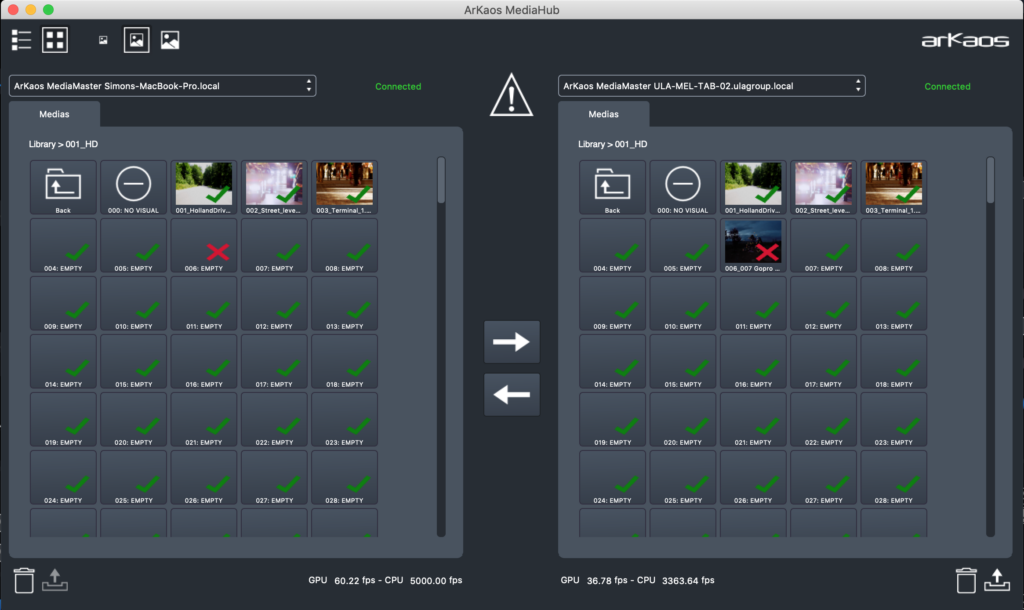Click the ArKaos MediaHub window title
The height and width of the screenshot is (610, 1024).
[511, 10]
